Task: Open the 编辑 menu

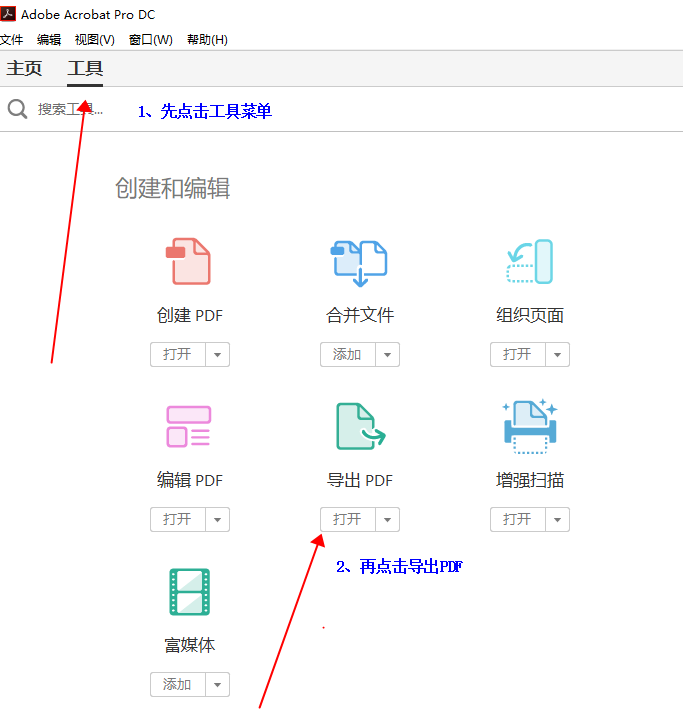Action: click(49, 40)
